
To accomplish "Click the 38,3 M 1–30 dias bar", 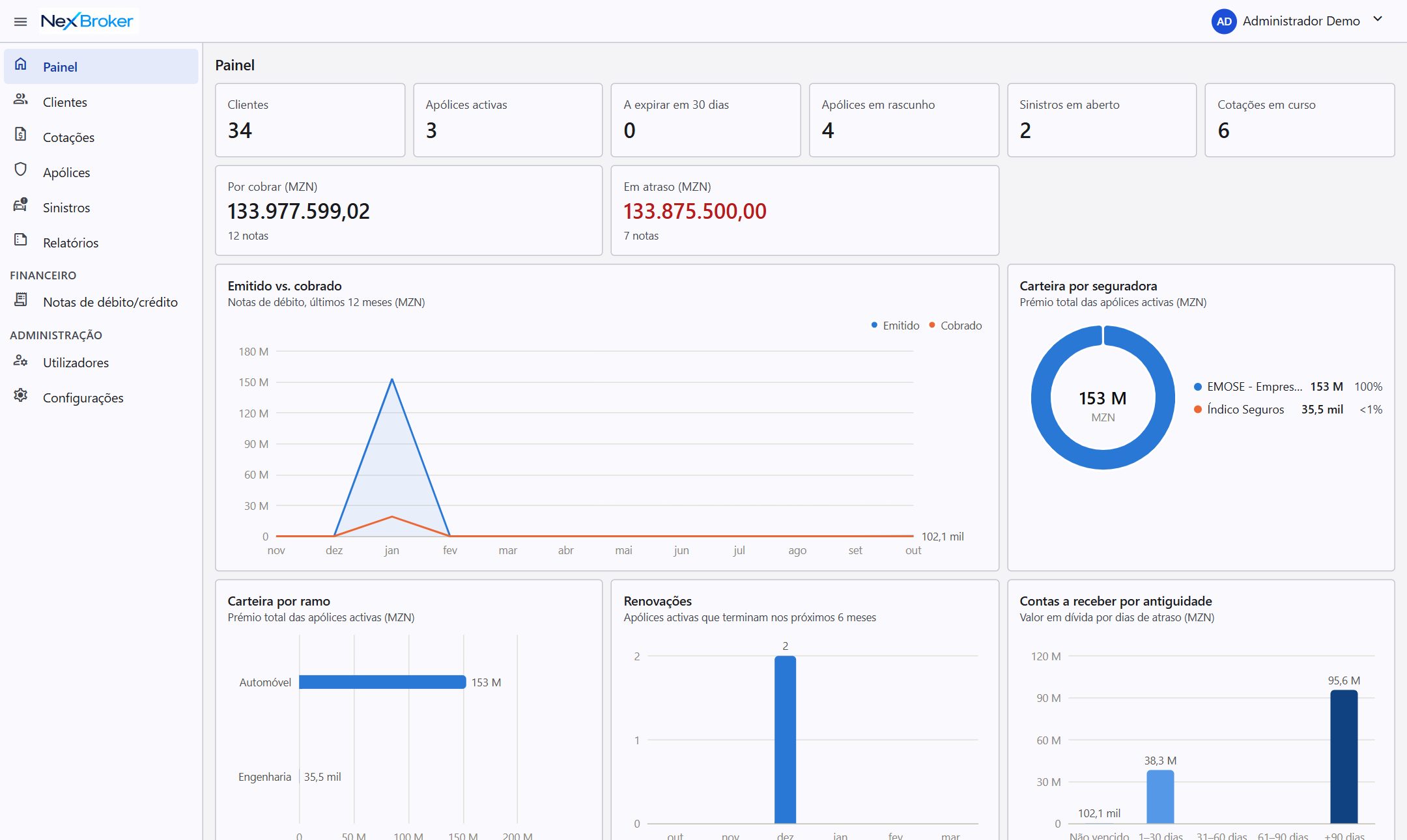I will (1160, 797).
